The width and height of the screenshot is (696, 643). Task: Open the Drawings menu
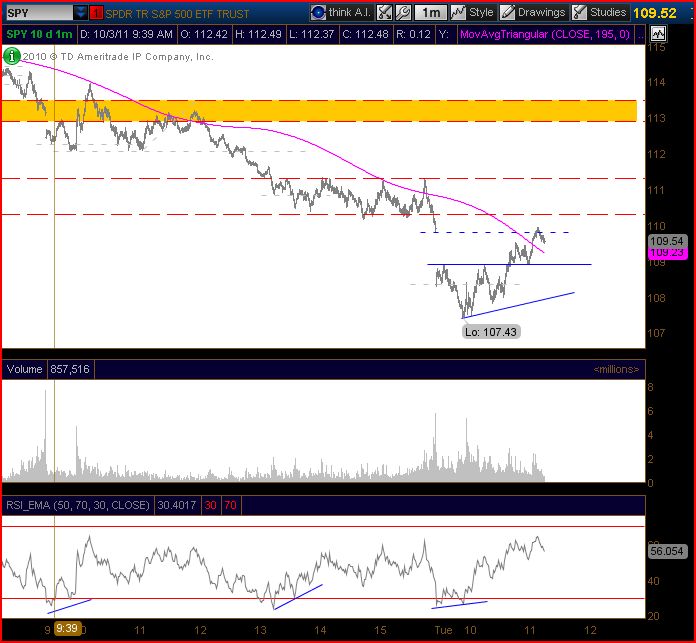click(533, 12)
